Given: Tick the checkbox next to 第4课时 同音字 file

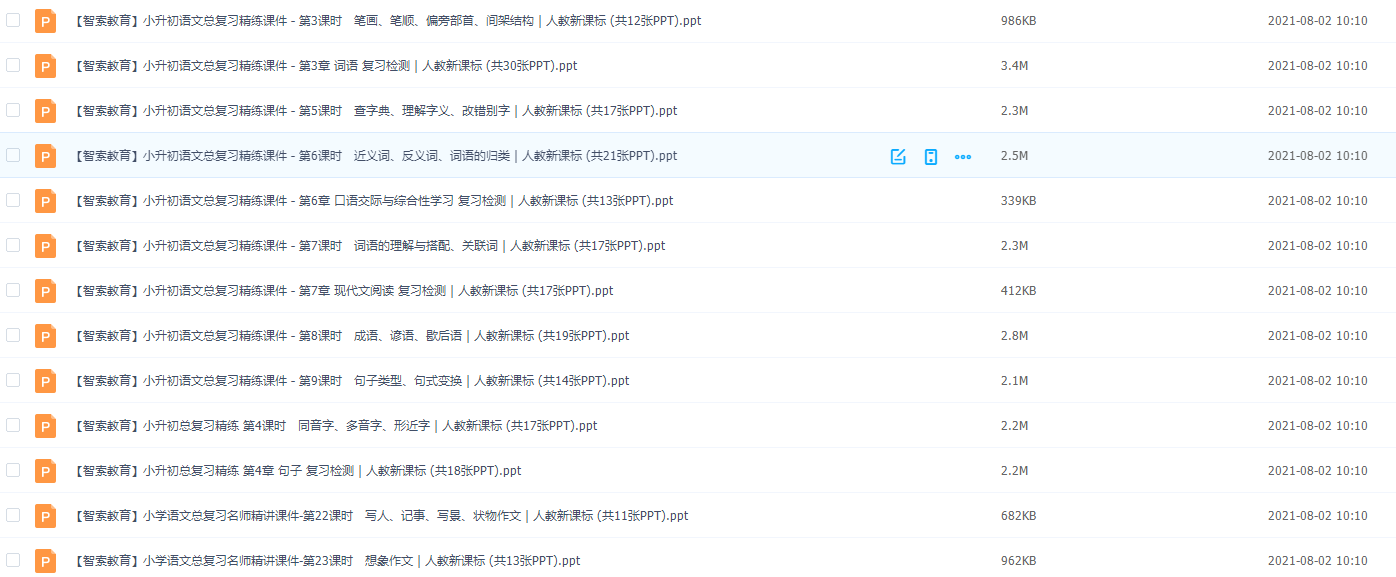Looking at the screenshot, I should tap(13, 425).
